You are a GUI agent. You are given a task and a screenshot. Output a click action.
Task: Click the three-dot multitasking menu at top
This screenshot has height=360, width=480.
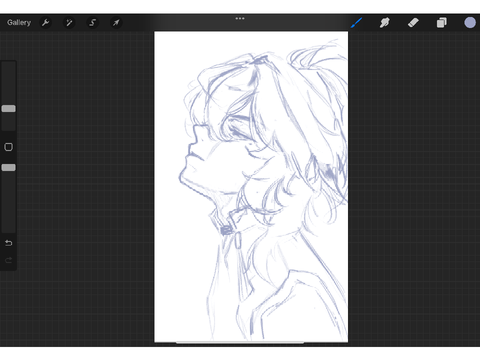pos(240,18)
